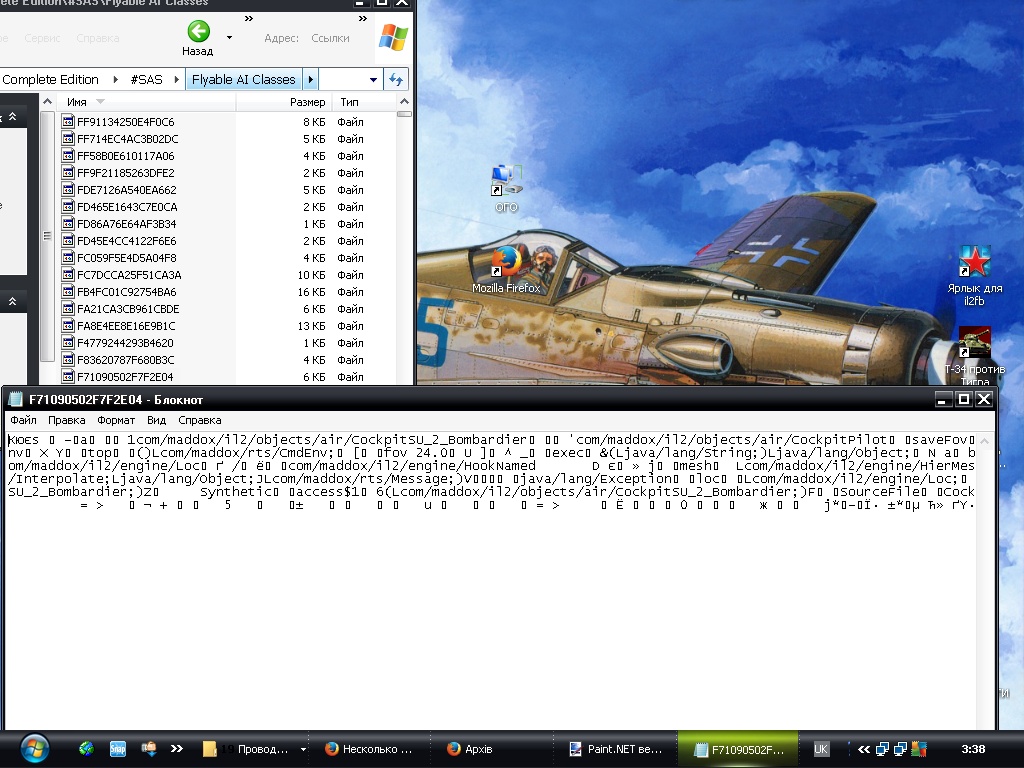Open first network connection tray icon
1024x768 pixels.
coord(882,749)
